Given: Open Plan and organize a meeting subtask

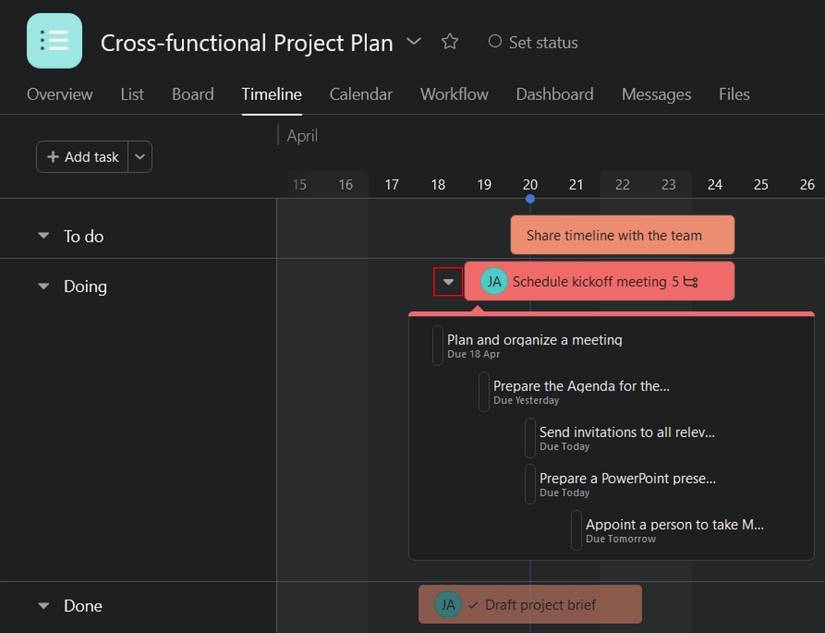Looking at the screenshot, I should coord(535,340).
